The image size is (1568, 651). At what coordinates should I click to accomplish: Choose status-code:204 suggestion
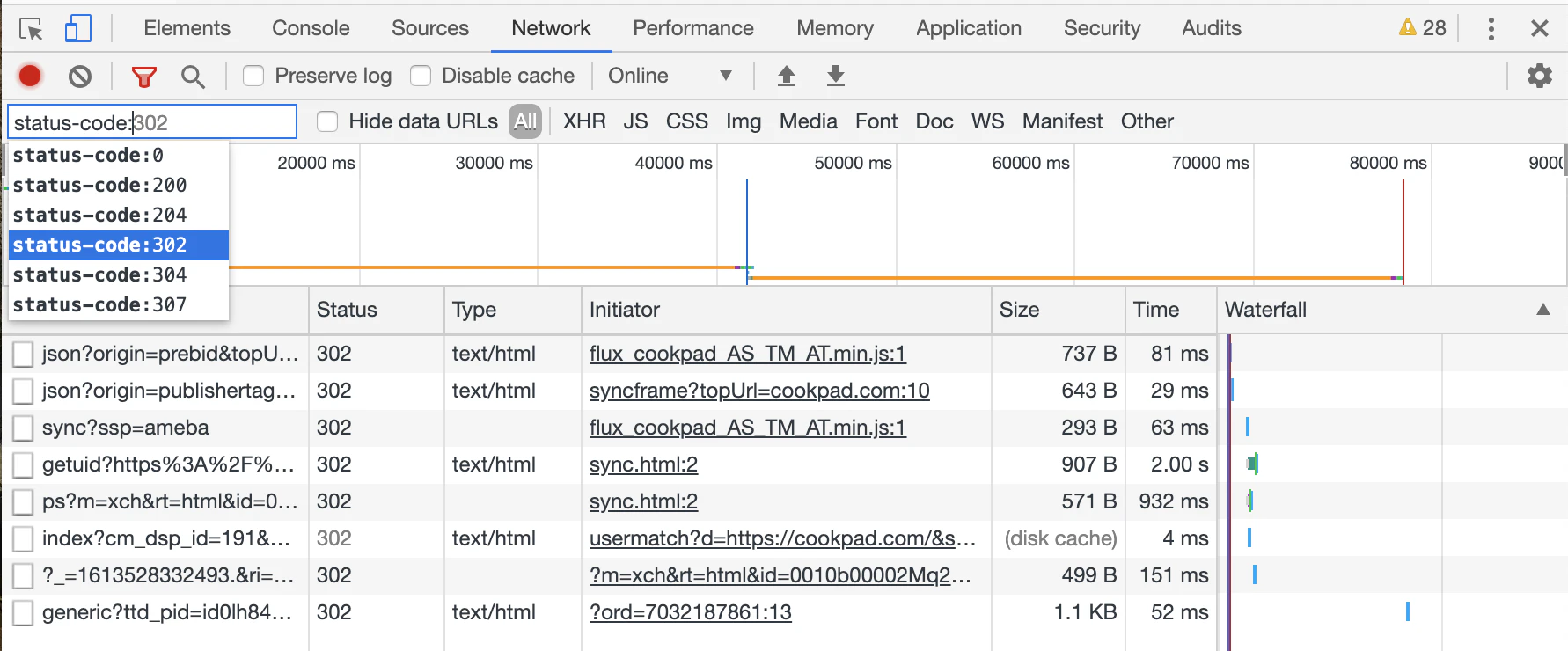click(x=119, y=216)
